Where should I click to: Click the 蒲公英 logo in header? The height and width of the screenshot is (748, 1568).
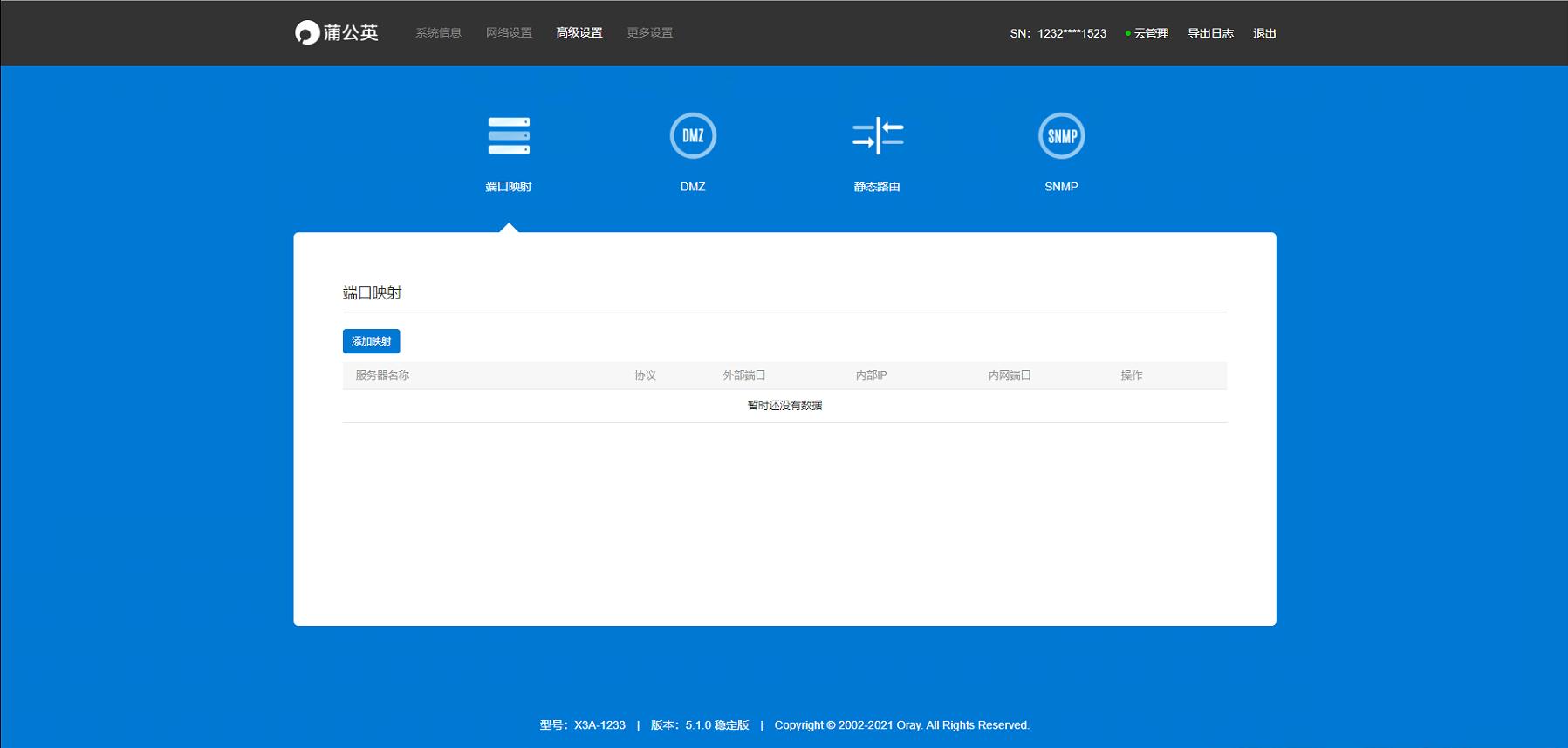pyautogui.click(x=337, y=33)
